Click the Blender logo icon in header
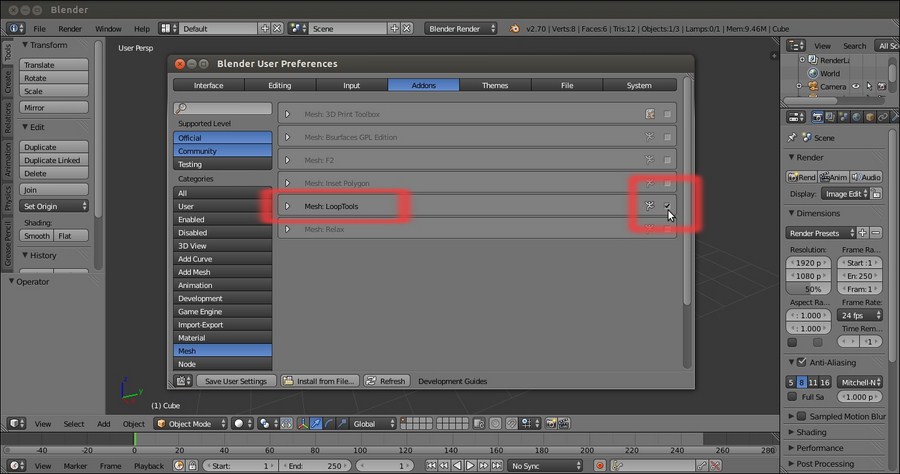Viewport: 900px width, 474px height. pyautogui.click(x=515, y=28)
